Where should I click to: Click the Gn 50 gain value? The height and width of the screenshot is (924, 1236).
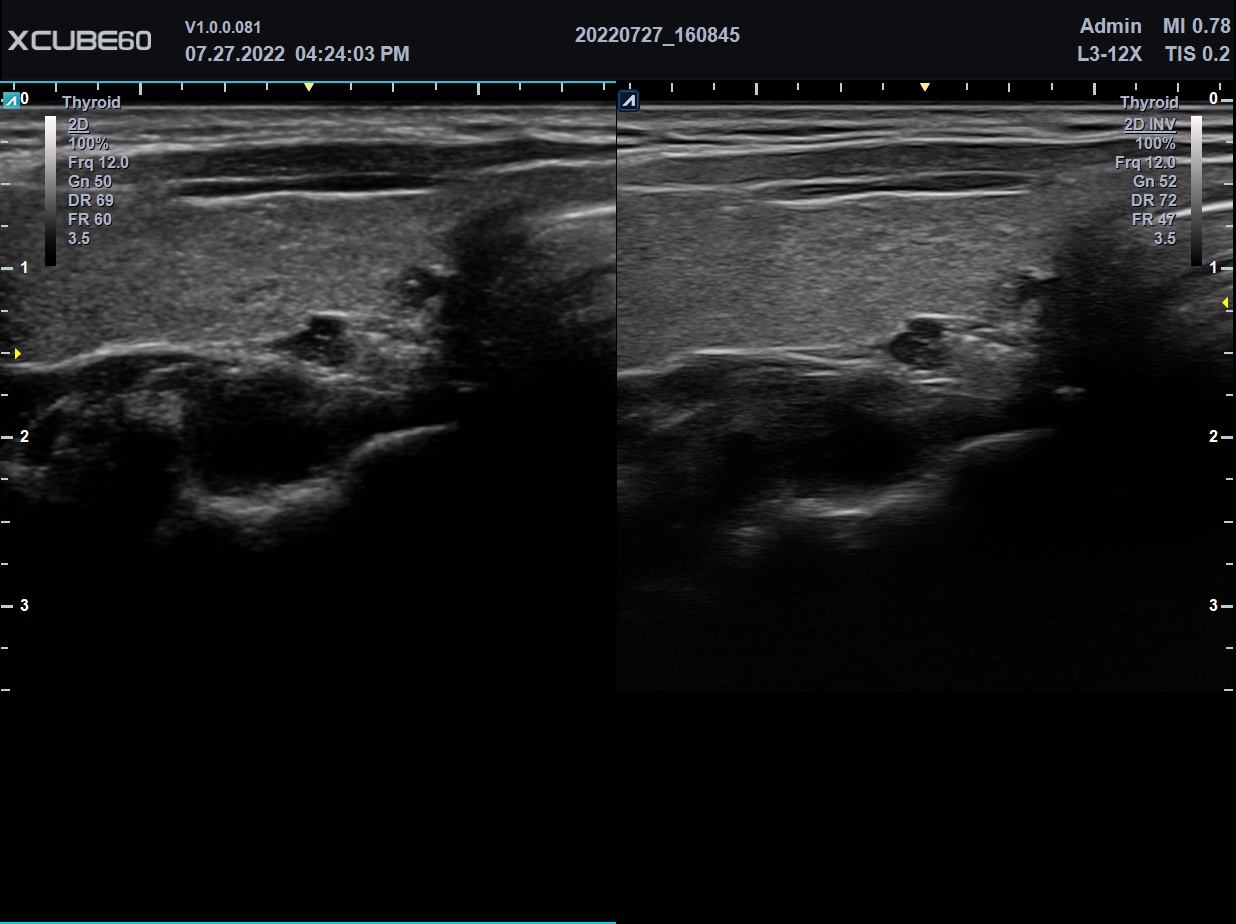(x=90, y=182)
